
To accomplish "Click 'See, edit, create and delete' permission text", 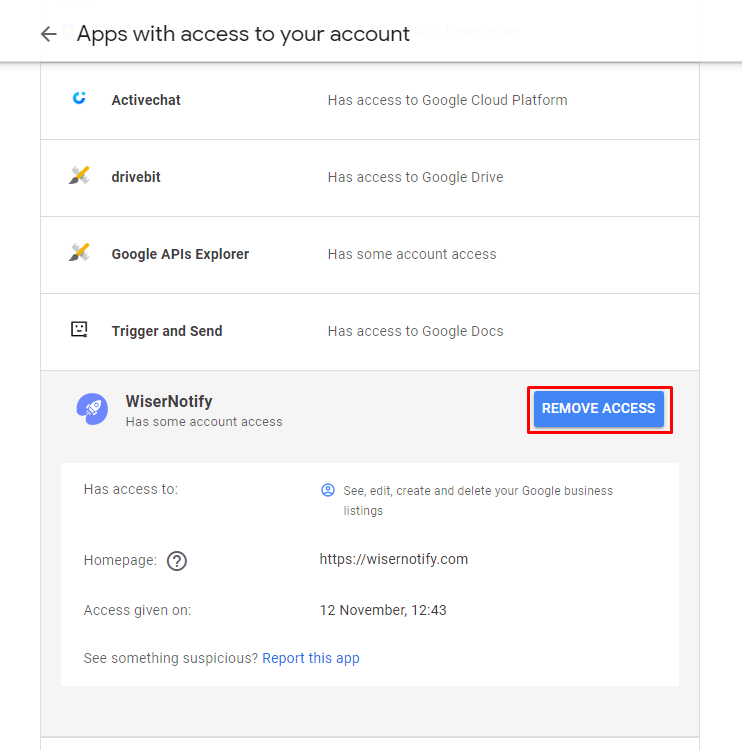I will pos(478,500).
